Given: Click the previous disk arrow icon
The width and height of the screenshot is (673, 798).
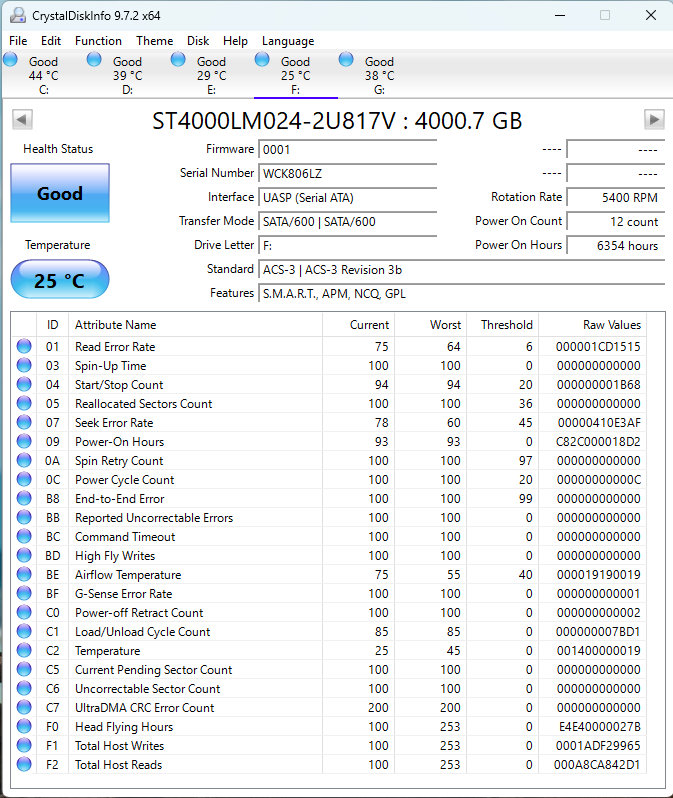Looking at the screenshot, I should click(21, 120).
